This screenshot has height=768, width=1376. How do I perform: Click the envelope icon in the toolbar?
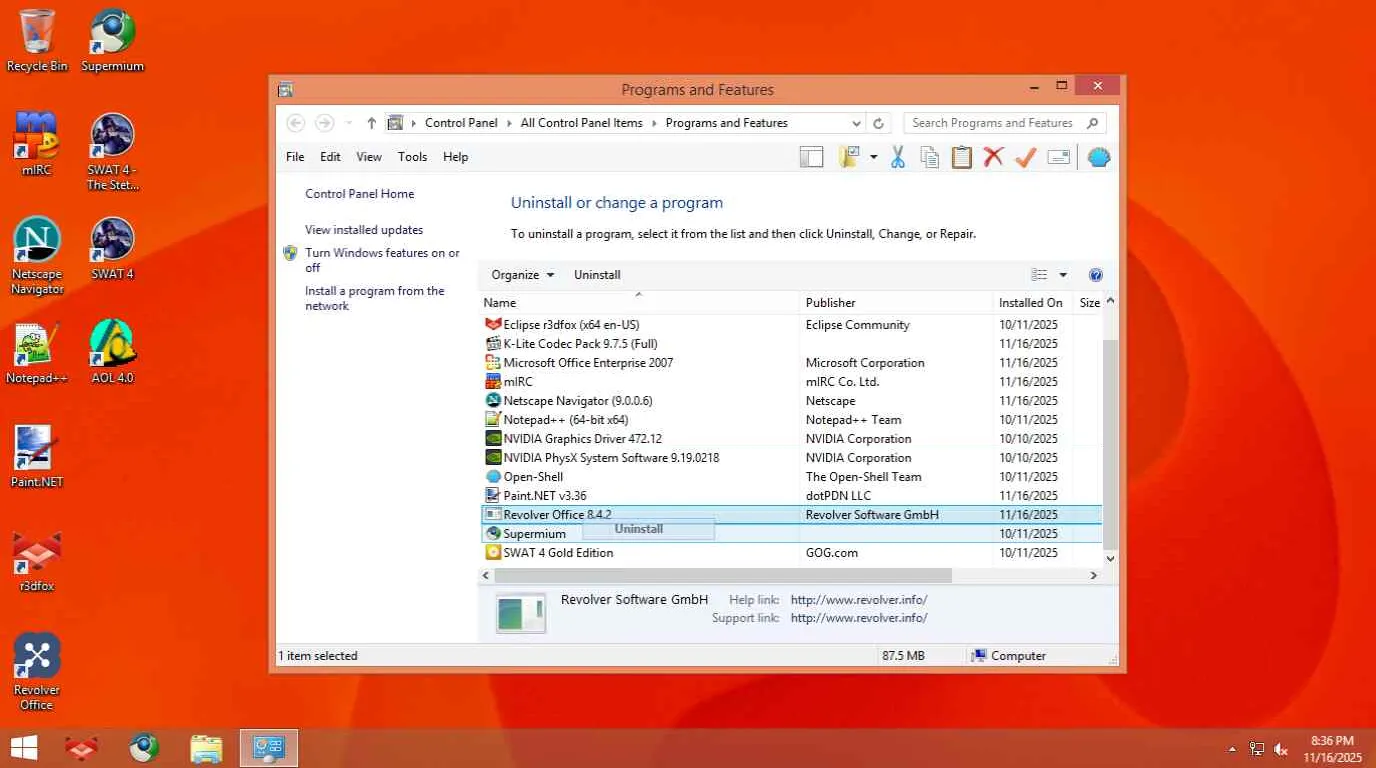point(1059,157)
